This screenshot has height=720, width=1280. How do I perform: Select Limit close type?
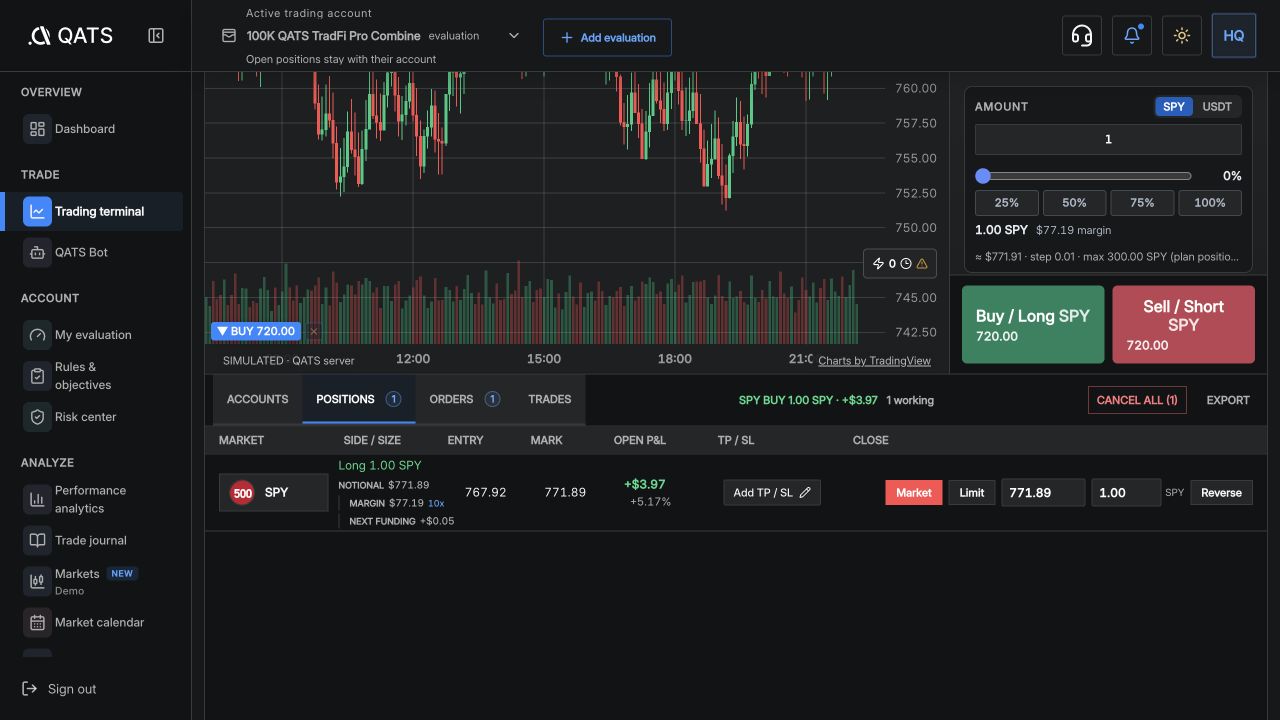pos(972,492)
